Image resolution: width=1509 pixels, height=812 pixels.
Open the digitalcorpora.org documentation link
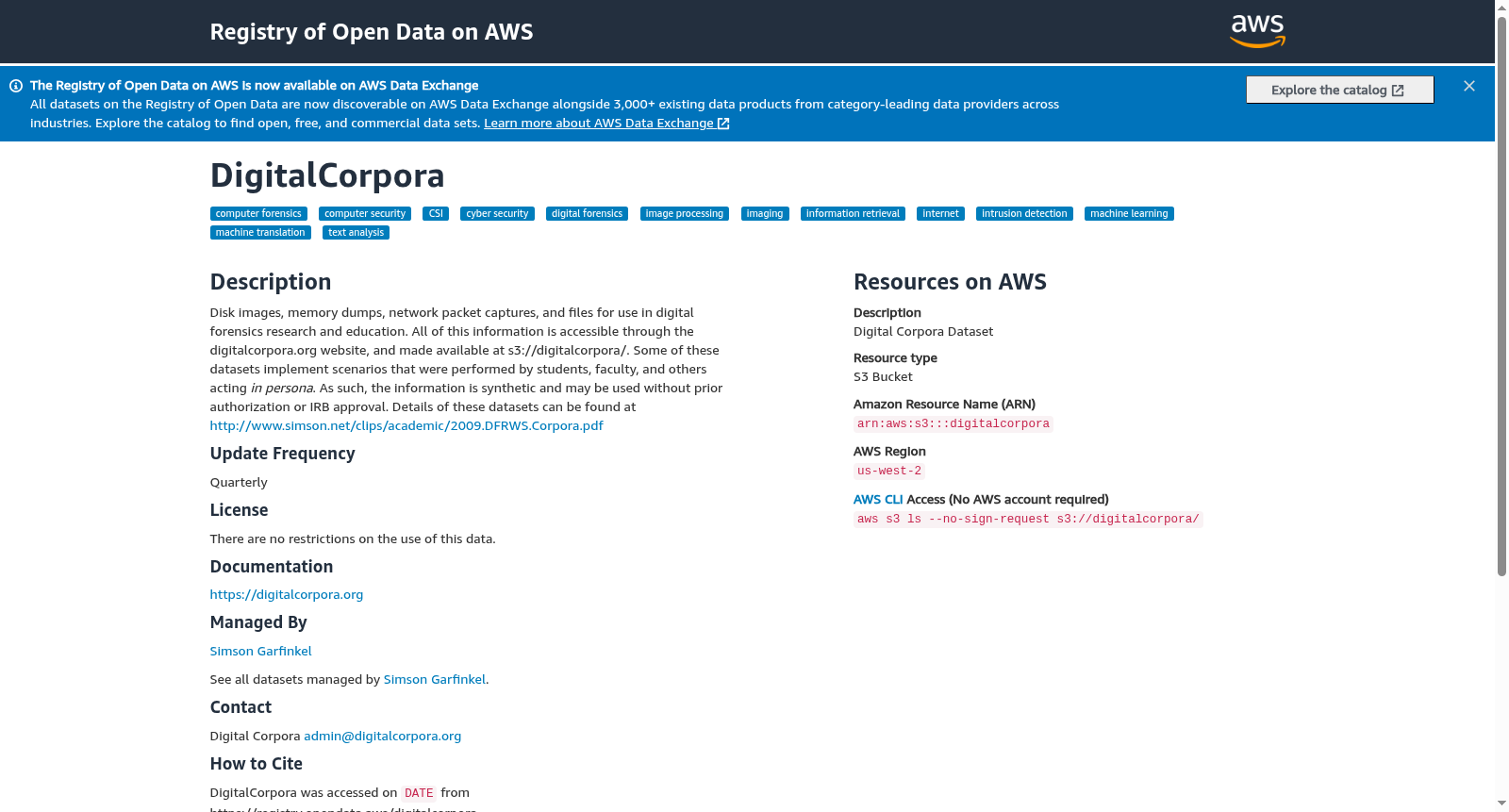(x=287, y=595)
